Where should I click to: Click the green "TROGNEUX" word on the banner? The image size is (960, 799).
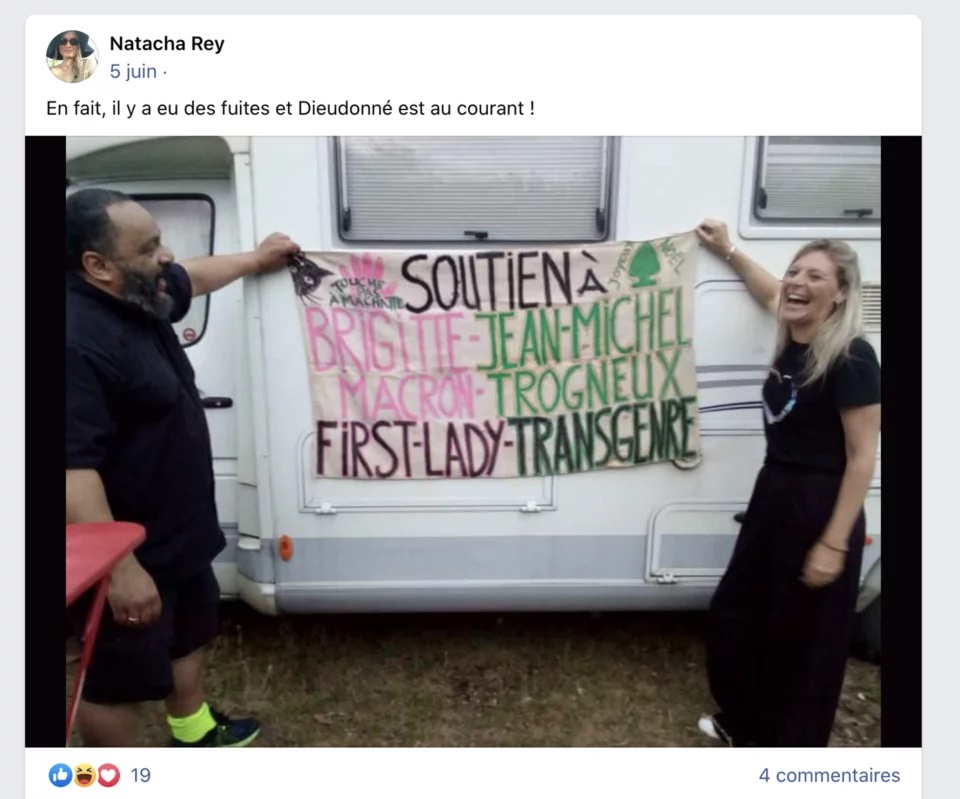pos(587,383)
